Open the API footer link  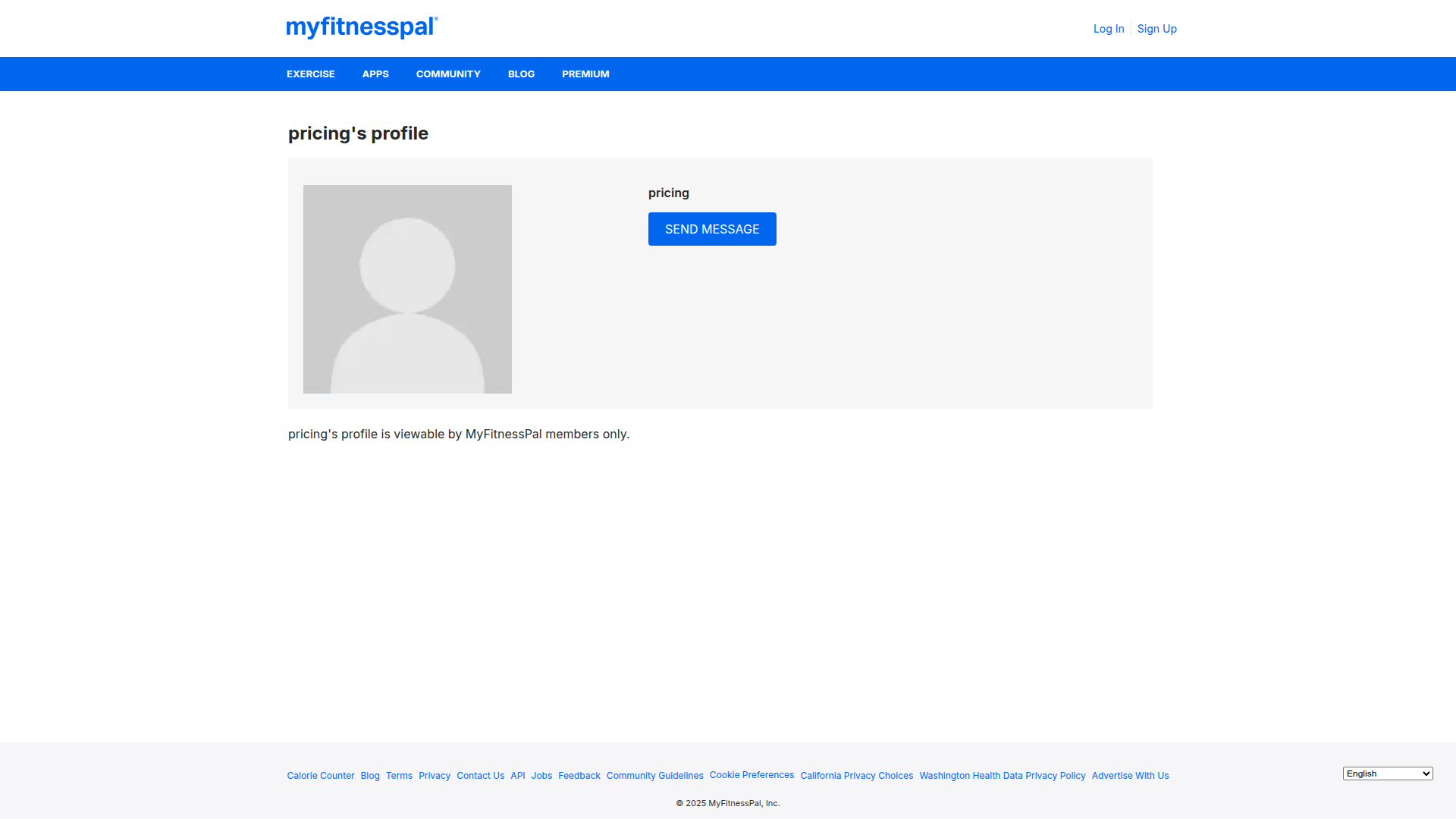click(518, 776)
